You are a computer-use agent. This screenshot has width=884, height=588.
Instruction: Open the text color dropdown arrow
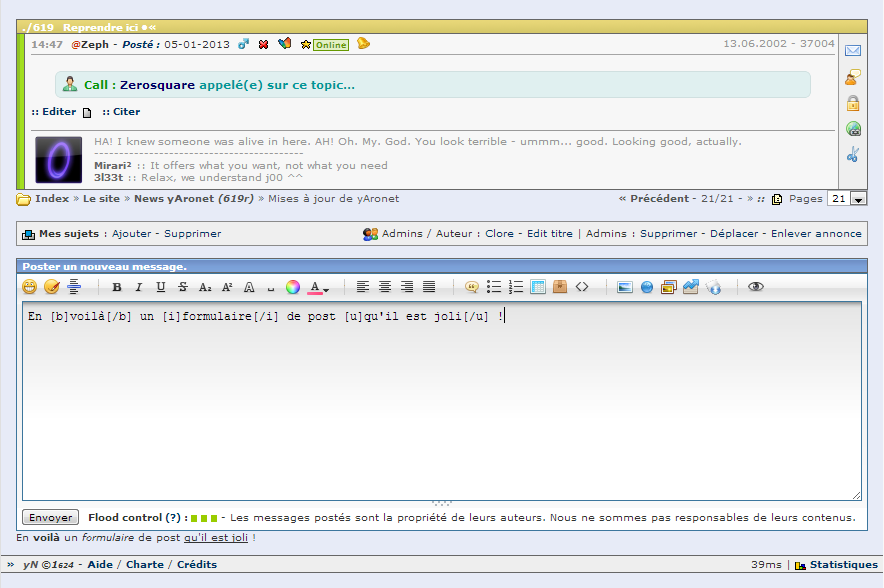326,290
